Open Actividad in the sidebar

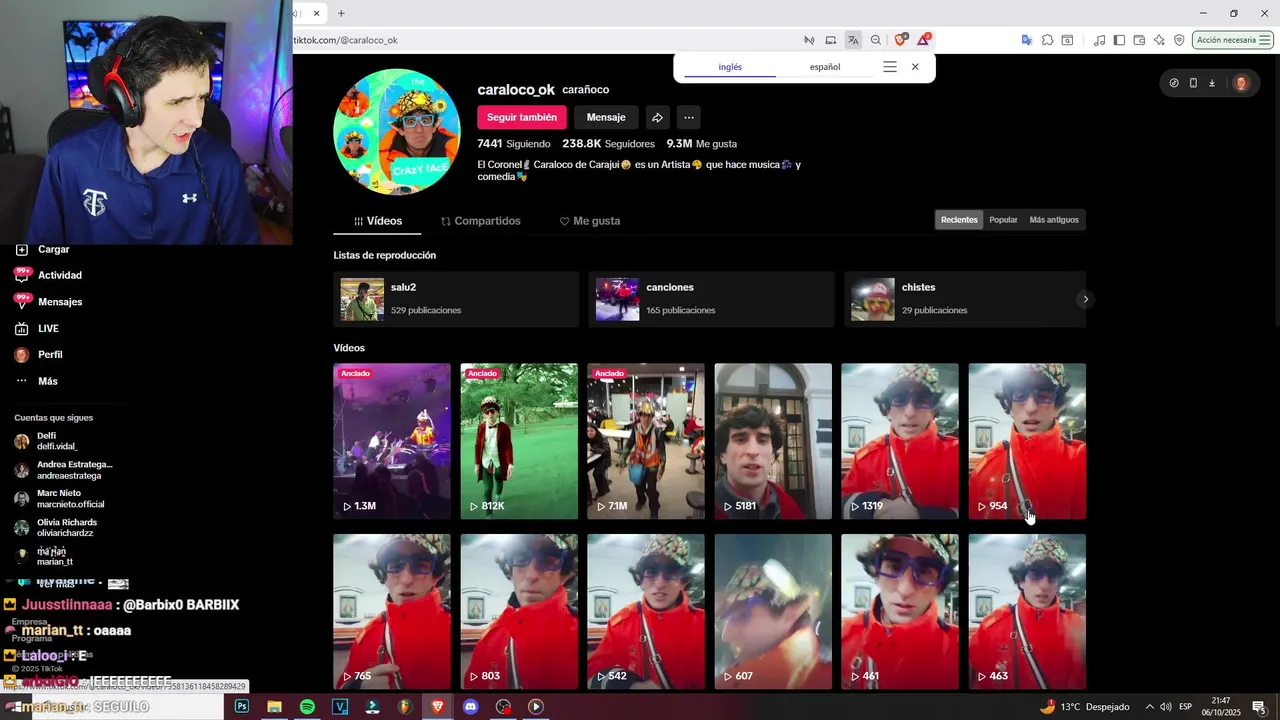(x=60, y=275)
